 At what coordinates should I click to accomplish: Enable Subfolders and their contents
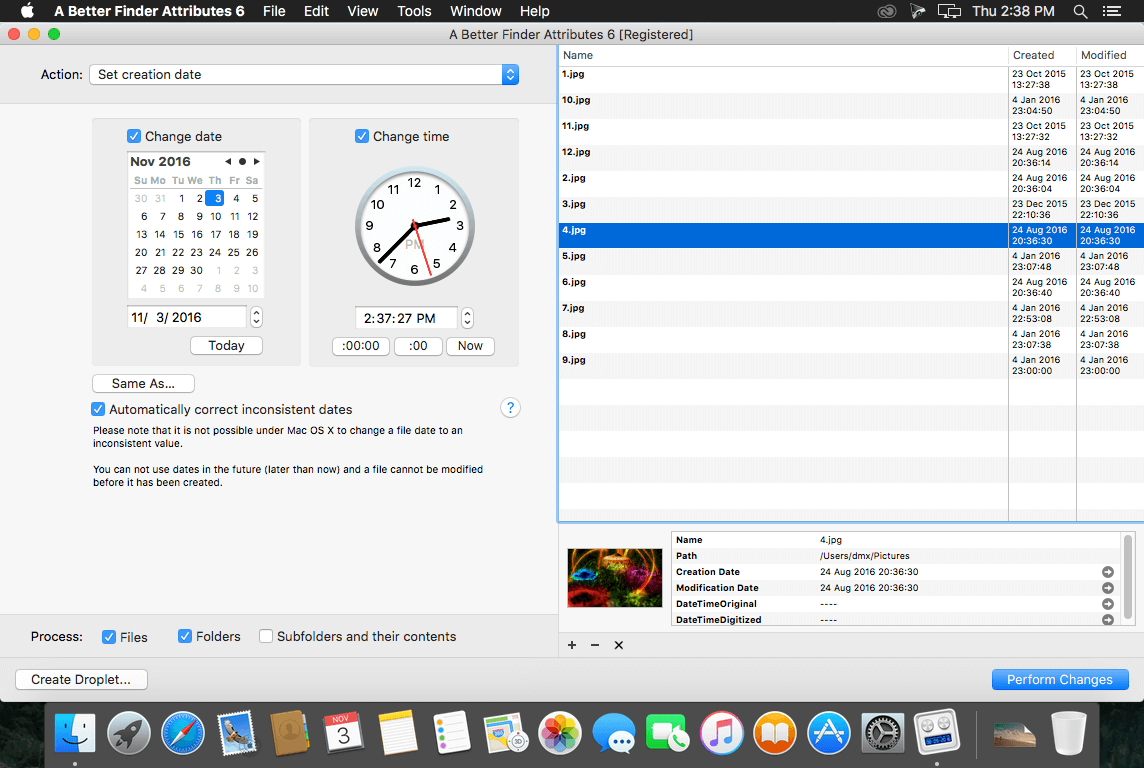(x=265, y=636)
